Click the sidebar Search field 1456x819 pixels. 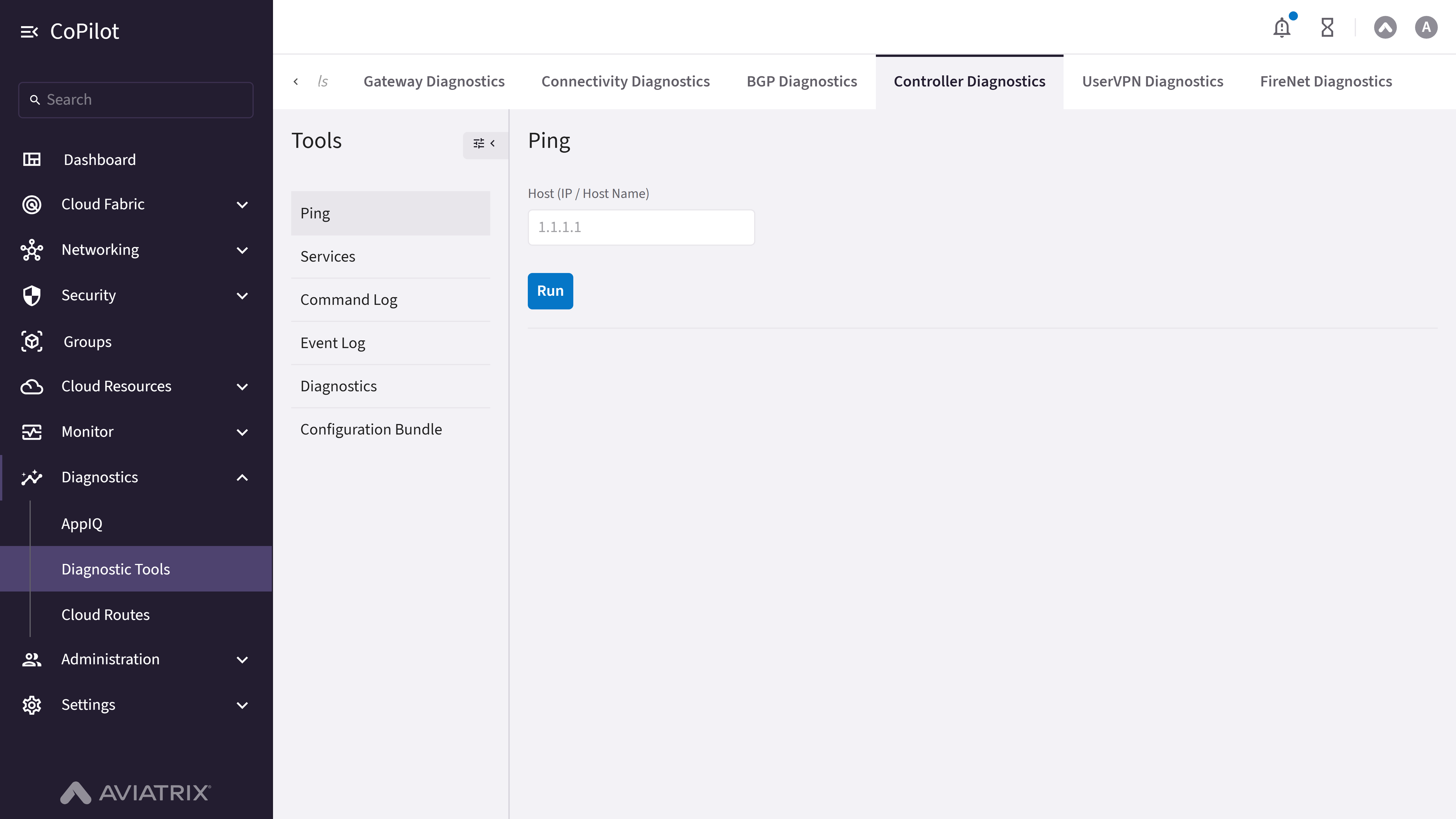tap(136, 100)
